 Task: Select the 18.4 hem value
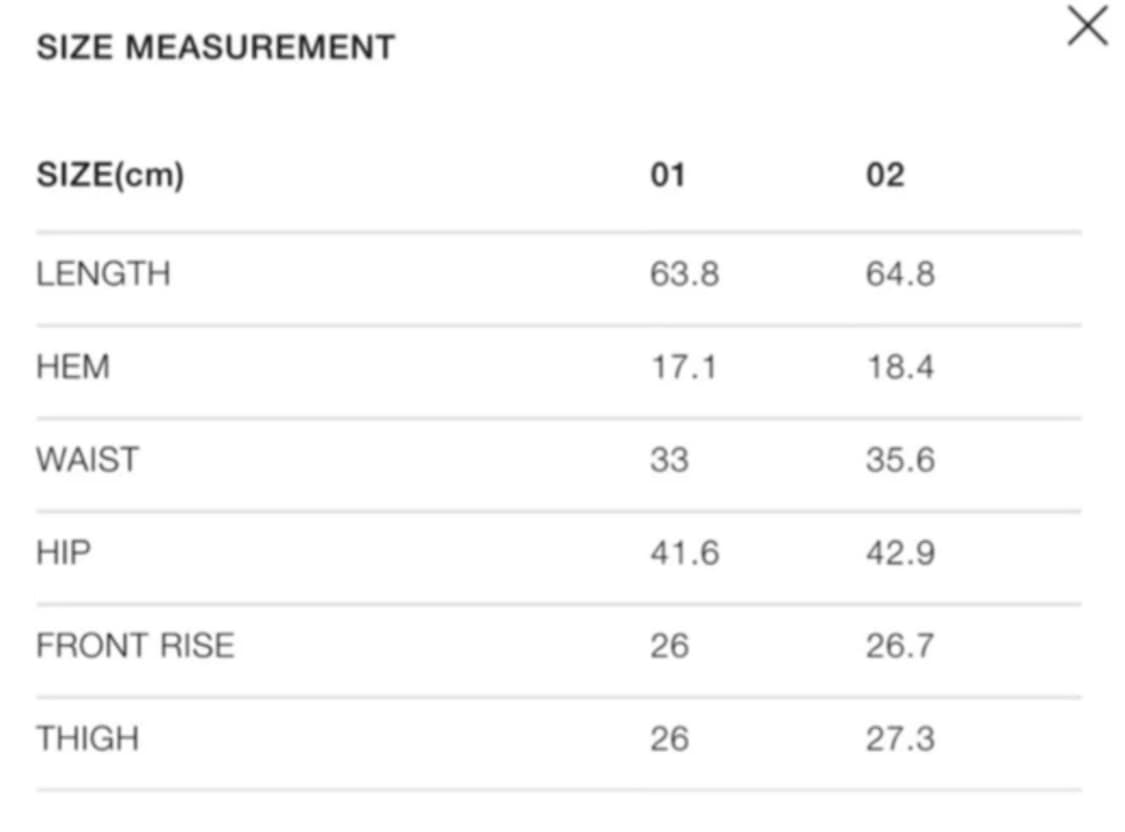coord(900,367)
